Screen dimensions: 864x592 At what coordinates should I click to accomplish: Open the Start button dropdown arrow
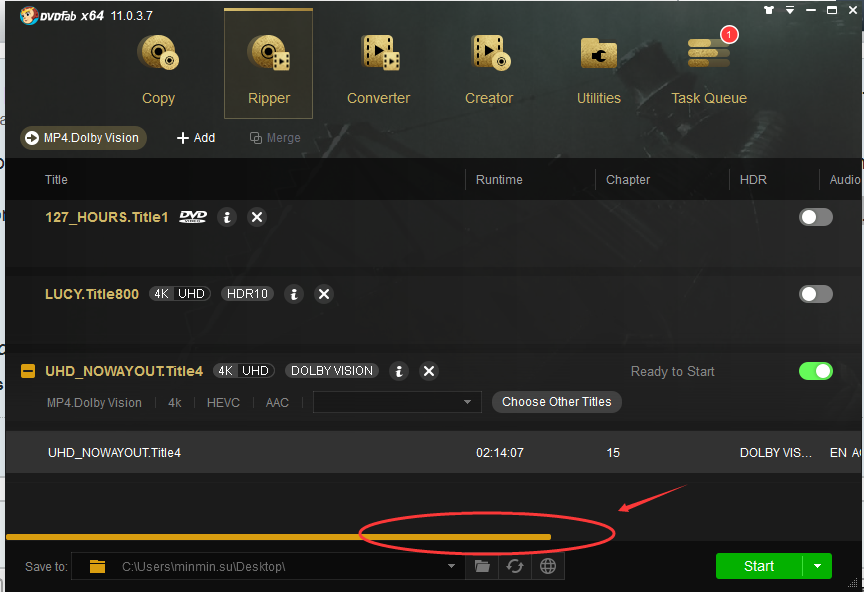(817, 566)
